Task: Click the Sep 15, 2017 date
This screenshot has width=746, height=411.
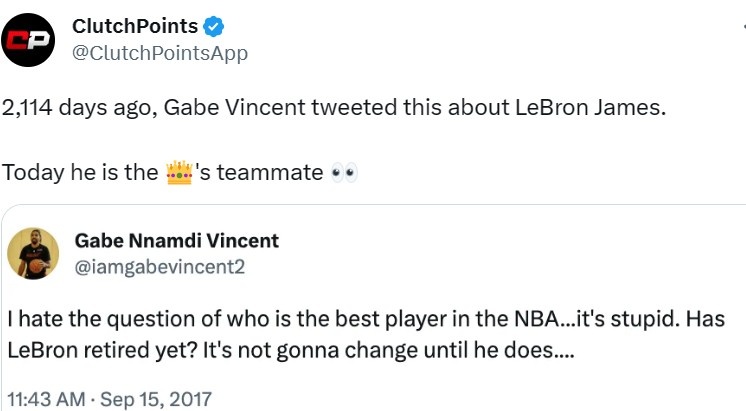Action: pos(156,399)
